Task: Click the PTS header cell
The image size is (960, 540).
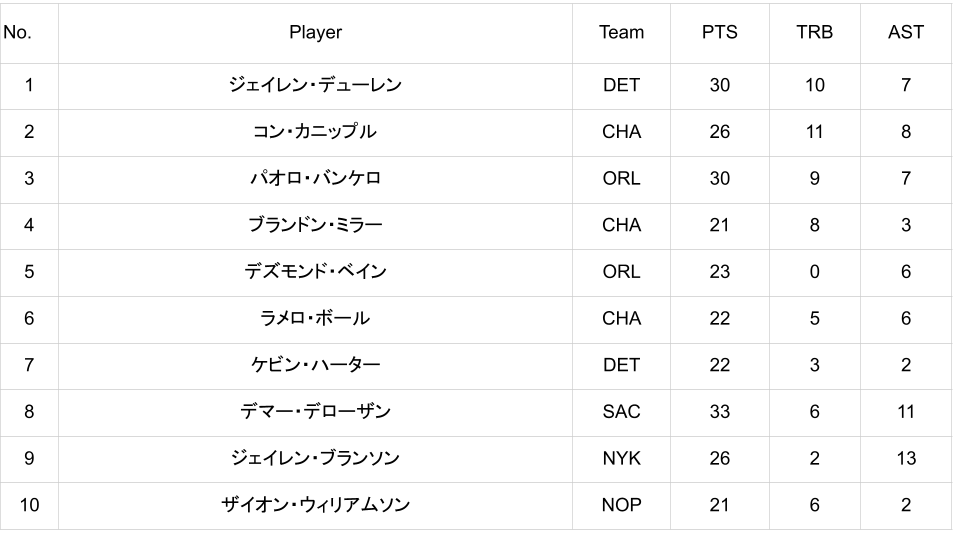Action: (719, 33)
